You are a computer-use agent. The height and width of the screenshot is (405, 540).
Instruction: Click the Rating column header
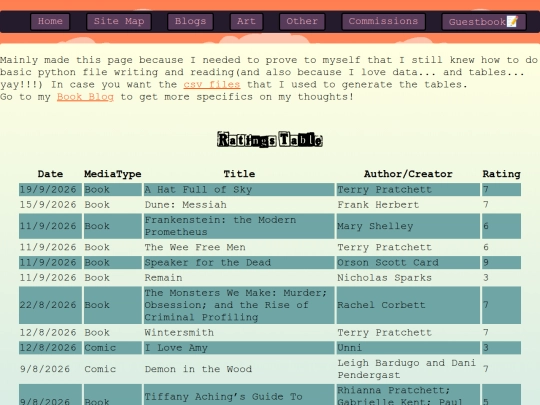click(x=501, y=174)
